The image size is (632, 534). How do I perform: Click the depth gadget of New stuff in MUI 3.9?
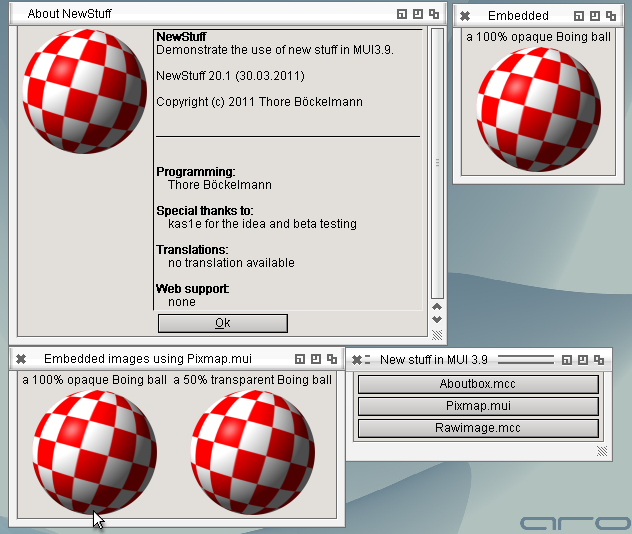(x=599, y=359)
